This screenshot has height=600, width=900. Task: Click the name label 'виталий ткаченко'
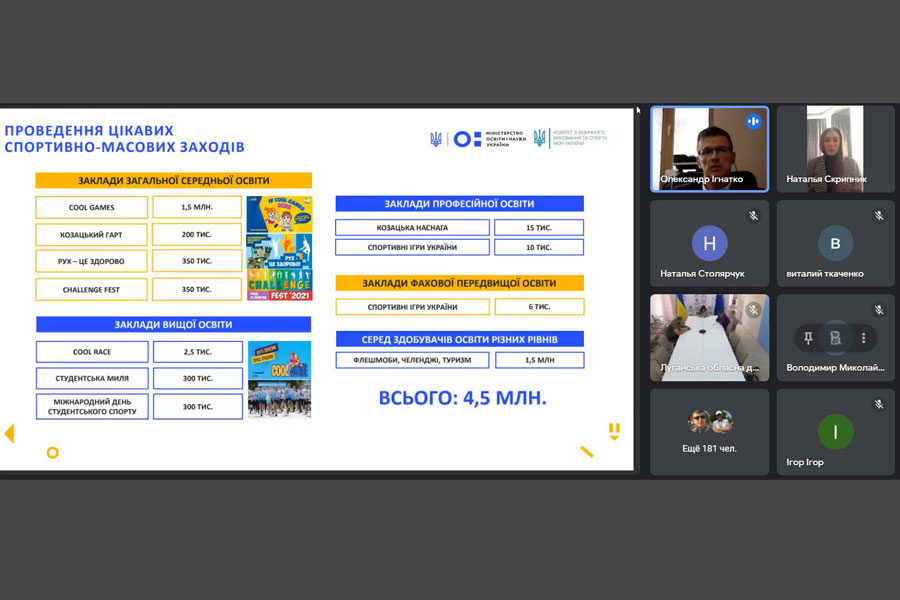tap(825, 273)
